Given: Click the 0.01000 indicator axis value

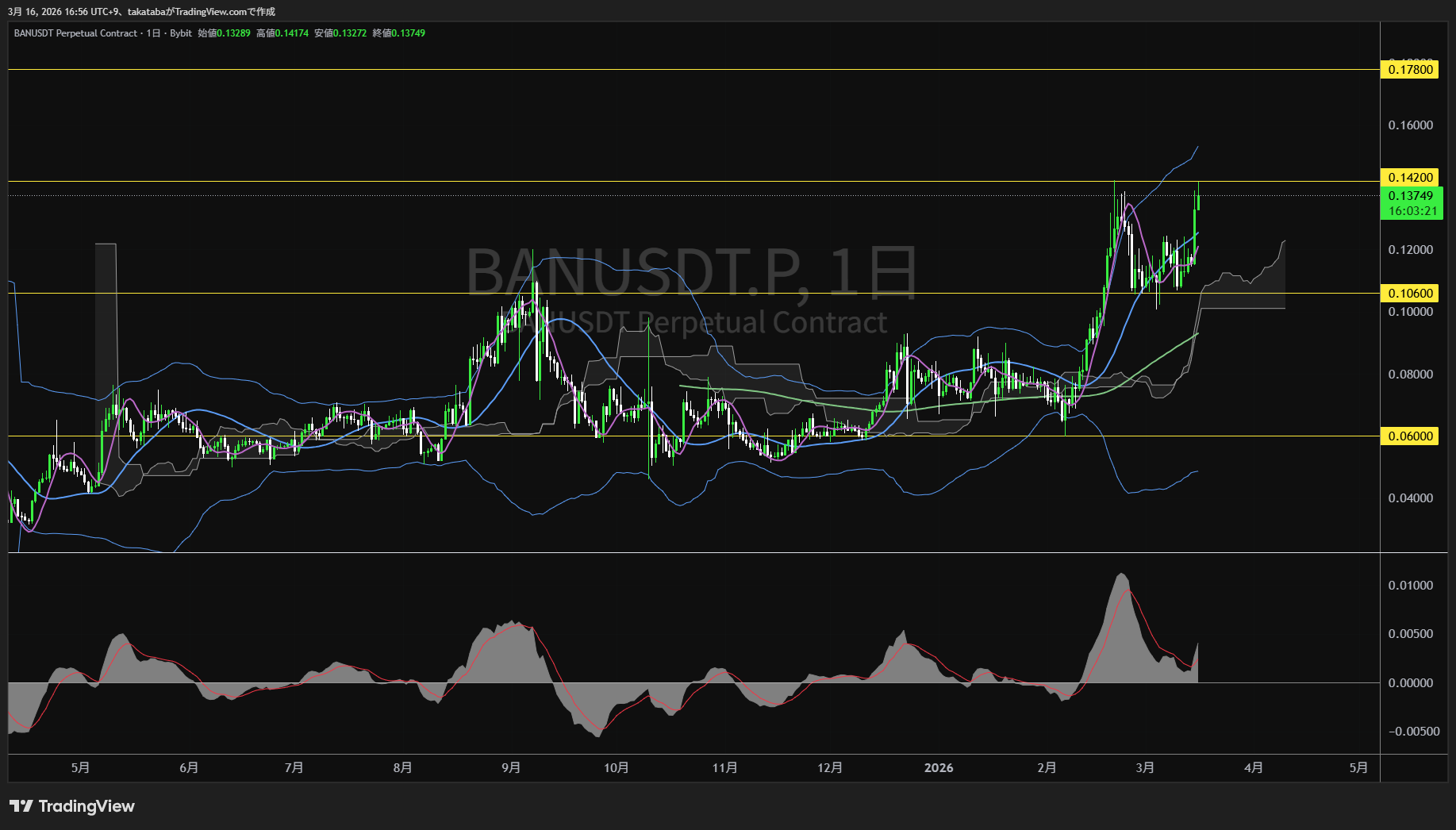Looking at the screenshot, I should click(x=1411, y=586).
